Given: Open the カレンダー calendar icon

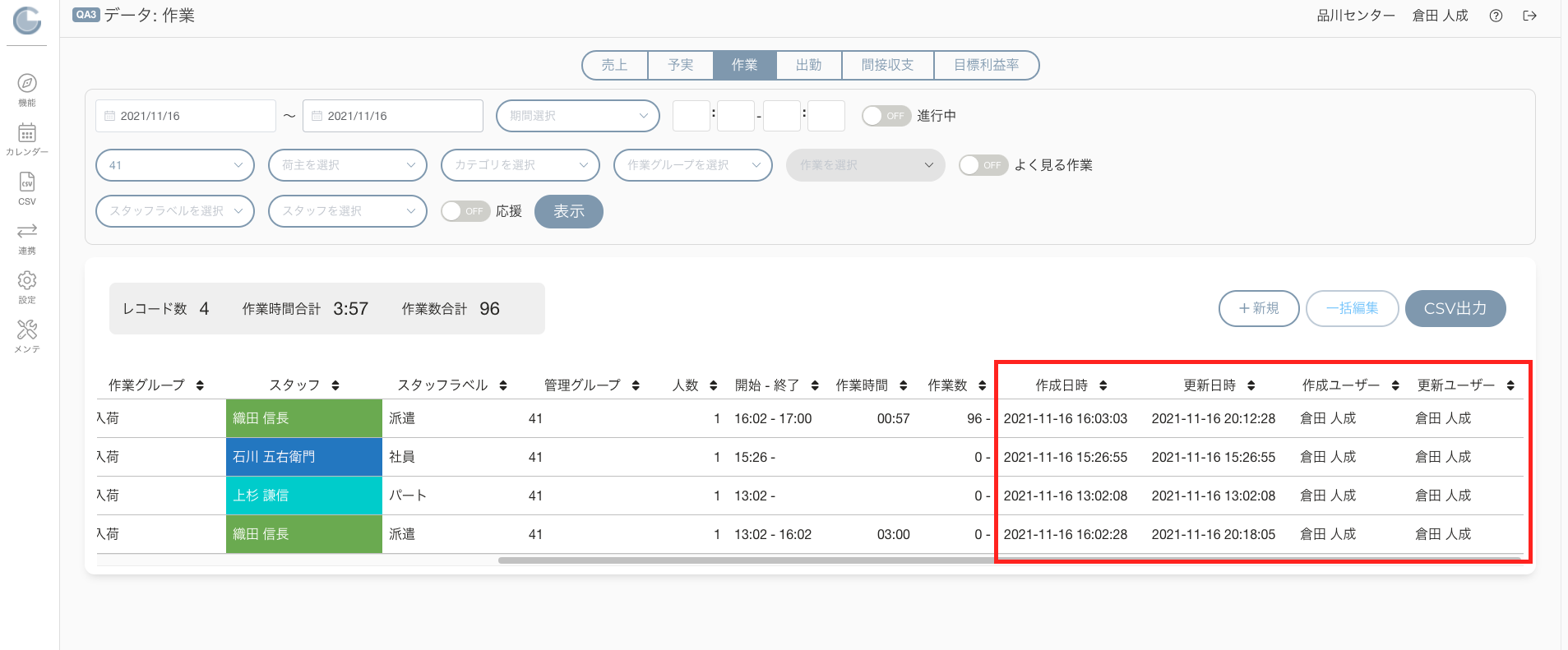Looking at the screenshot, I should pos(27,133).
